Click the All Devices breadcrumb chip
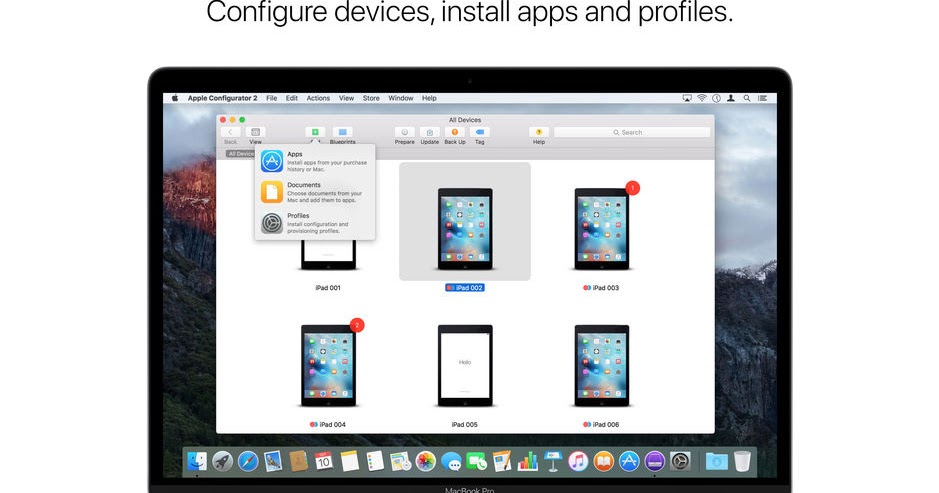This screenshot has width=939, height=493. 241,154
